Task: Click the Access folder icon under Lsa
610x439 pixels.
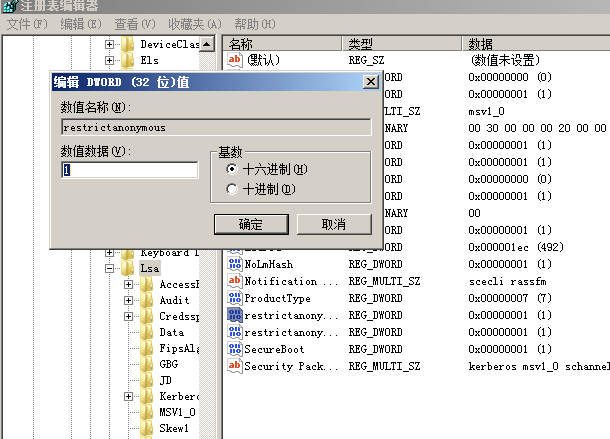Action: point(147,284)
